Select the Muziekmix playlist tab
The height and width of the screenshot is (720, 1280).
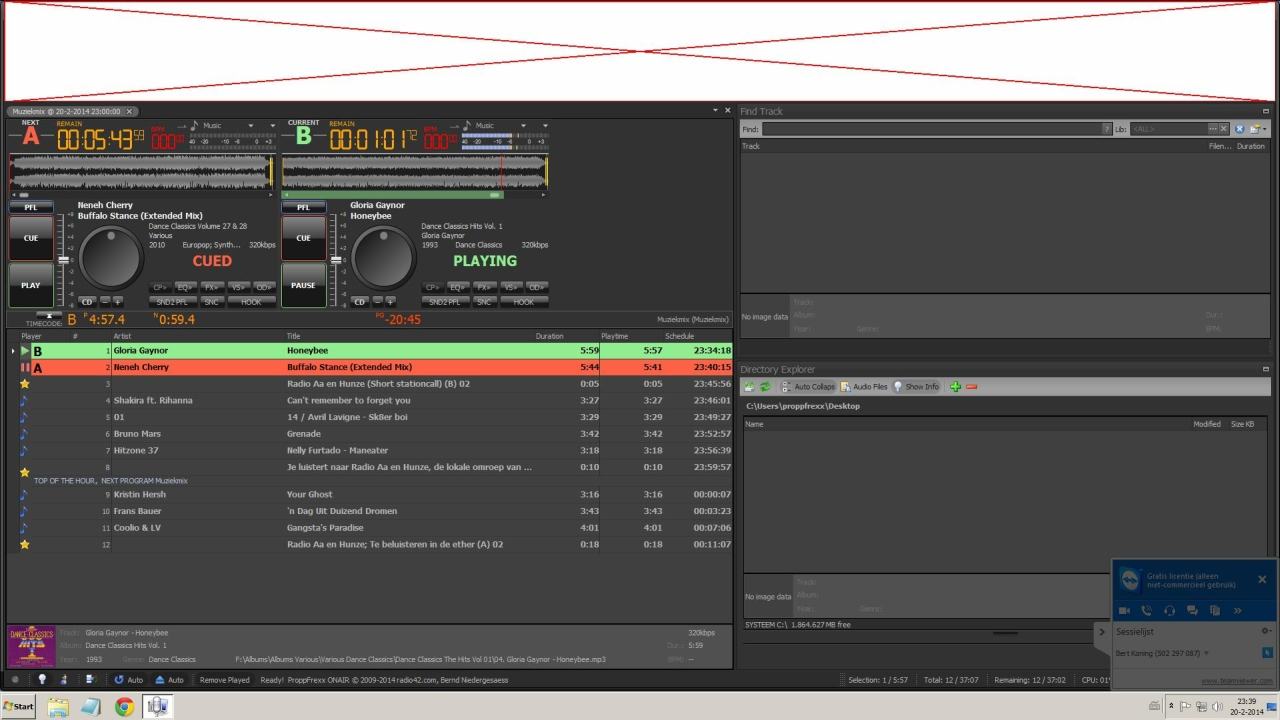tap(66, 111)
